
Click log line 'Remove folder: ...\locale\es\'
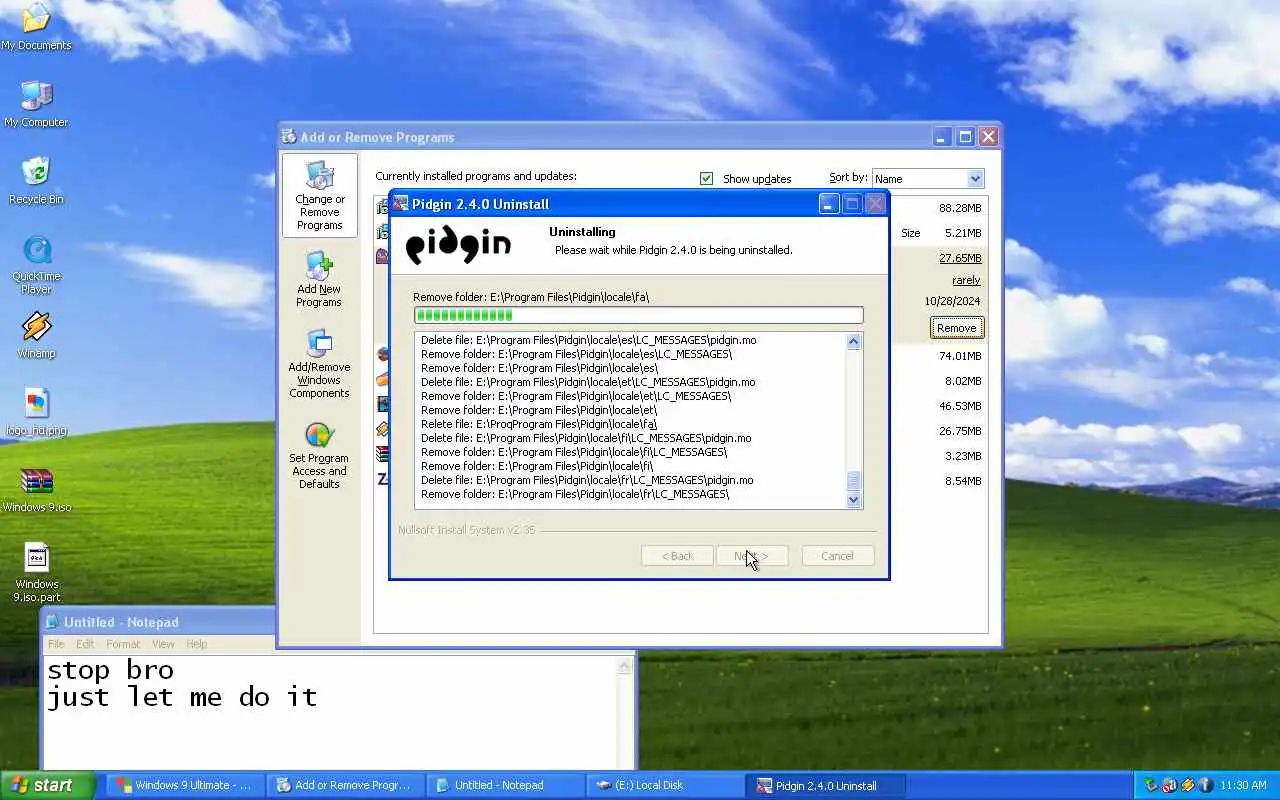[539, 368]
